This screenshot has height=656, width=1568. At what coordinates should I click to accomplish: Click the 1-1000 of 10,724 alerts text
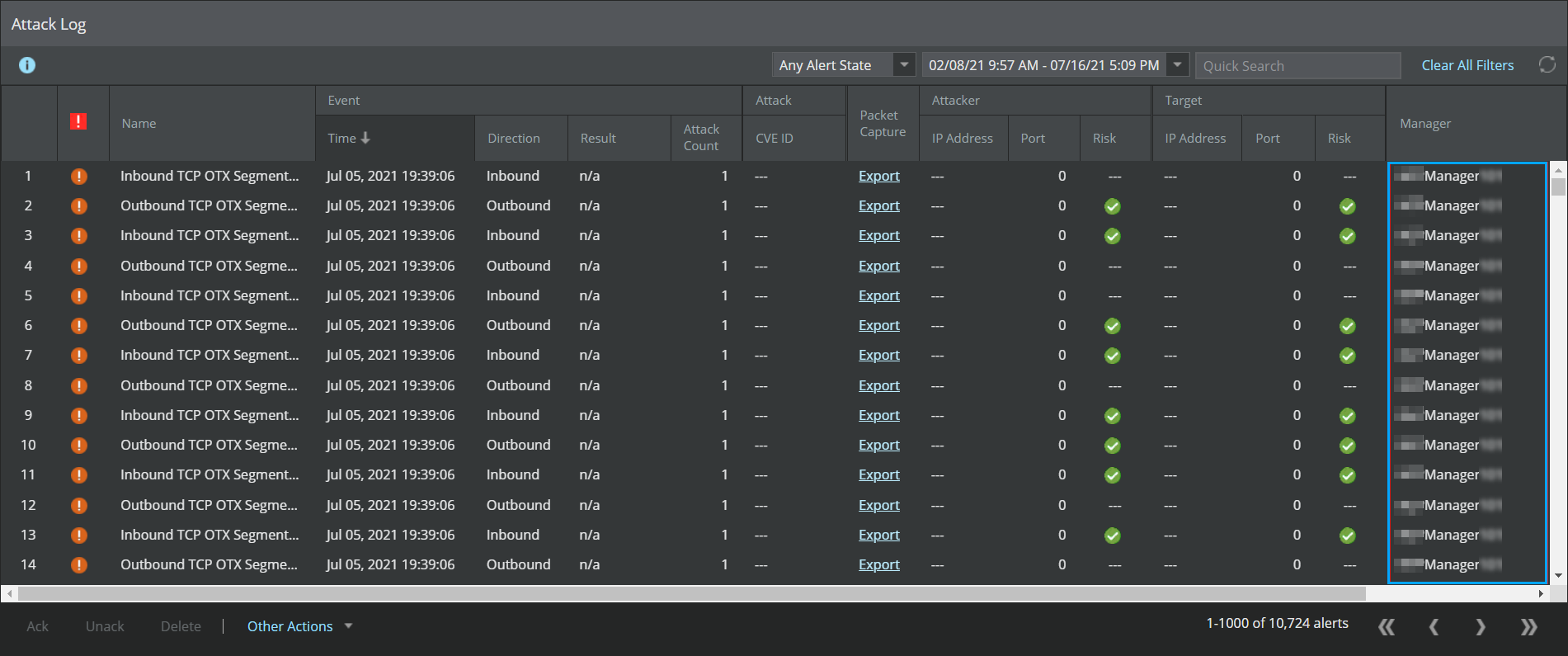[x=1277, y=623]
